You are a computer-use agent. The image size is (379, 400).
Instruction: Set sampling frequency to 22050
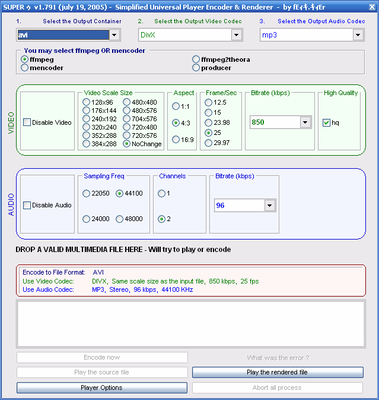[x=86, y=193]
